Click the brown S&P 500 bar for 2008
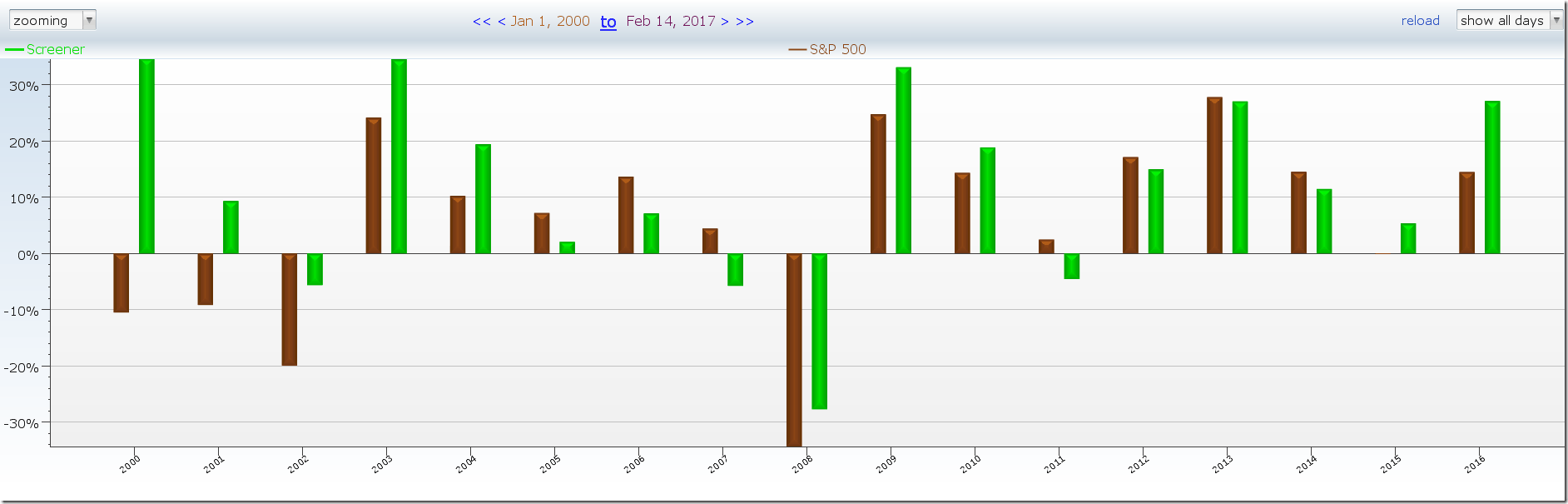The image size is (1568, 504). (x=795, y=350)
